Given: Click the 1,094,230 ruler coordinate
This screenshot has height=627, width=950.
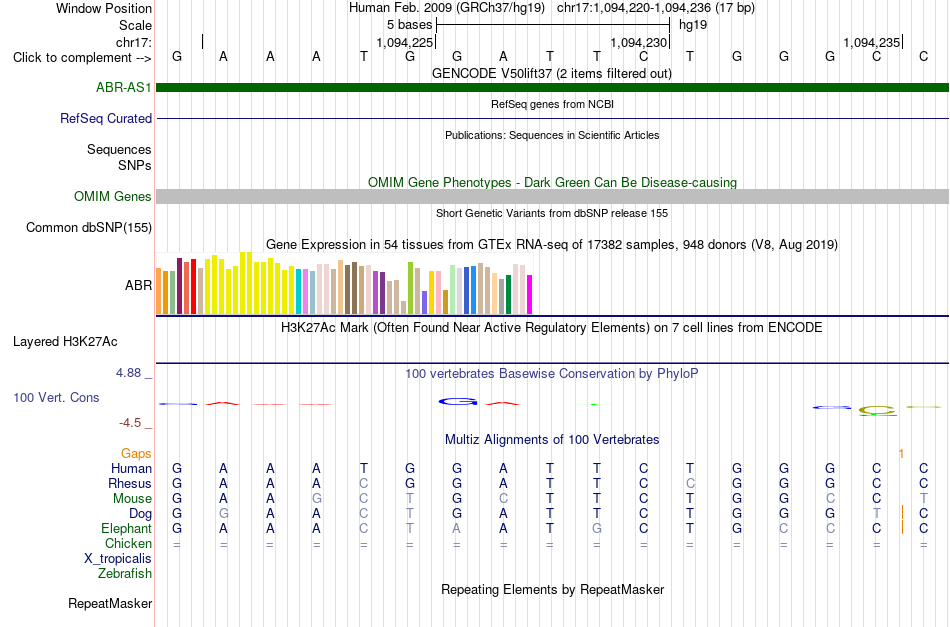Looking at the screenshot, I should click(x=639, y=42).
